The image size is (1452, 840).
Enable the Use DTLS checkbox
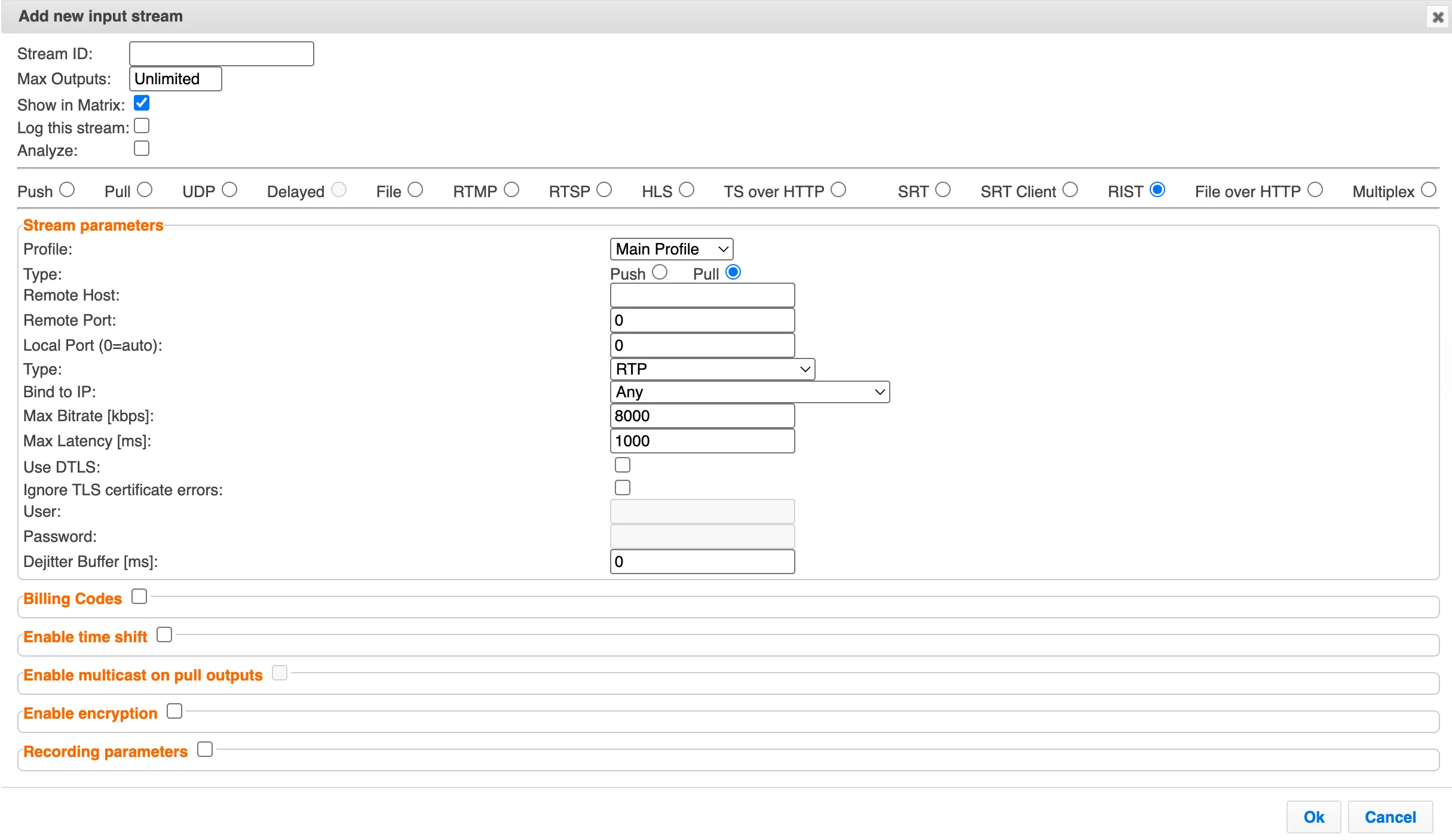point(623,465)
